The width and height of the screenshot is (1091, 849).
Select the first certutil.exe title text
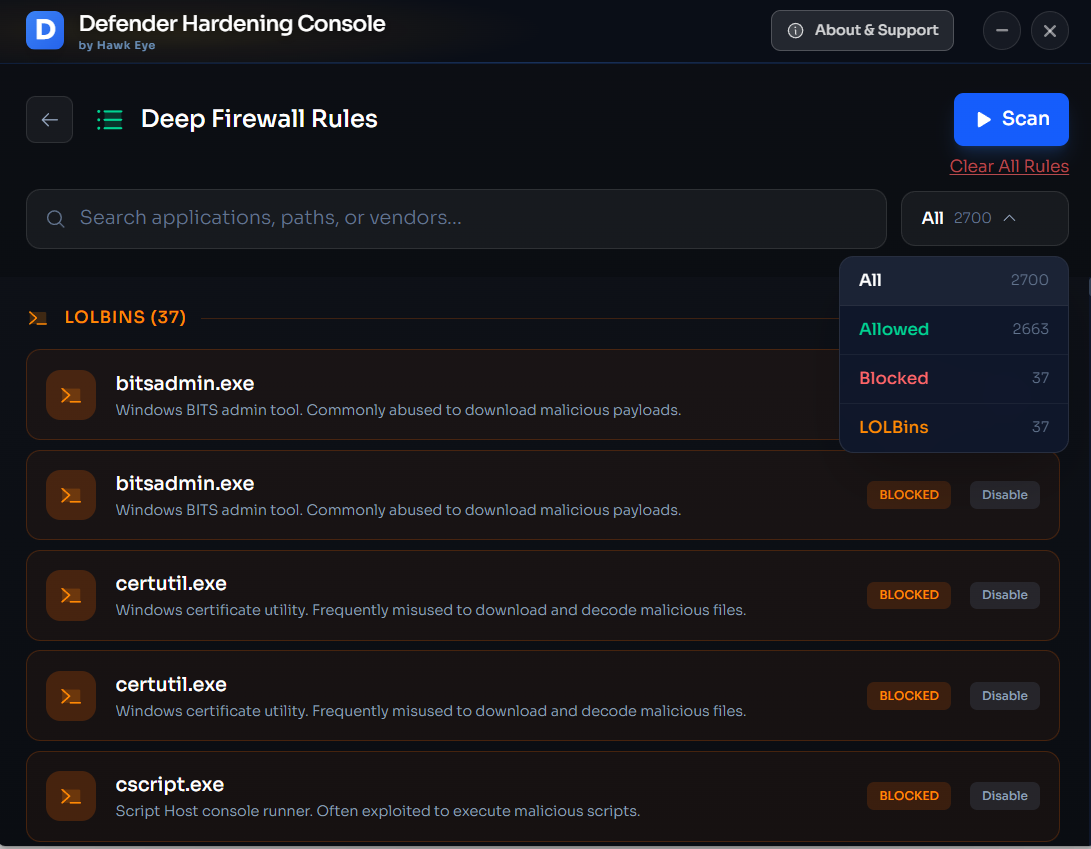coord(171,584)
